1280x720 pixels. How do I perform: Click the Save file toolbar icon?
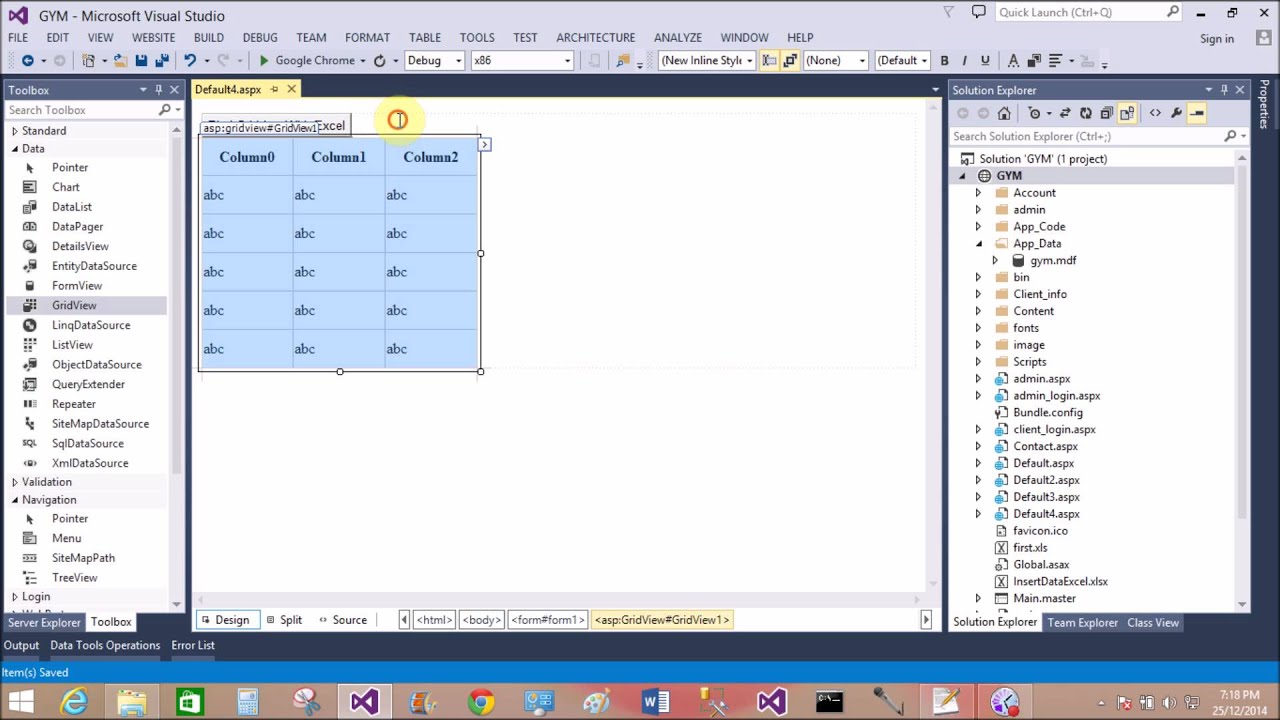(141, 61)
